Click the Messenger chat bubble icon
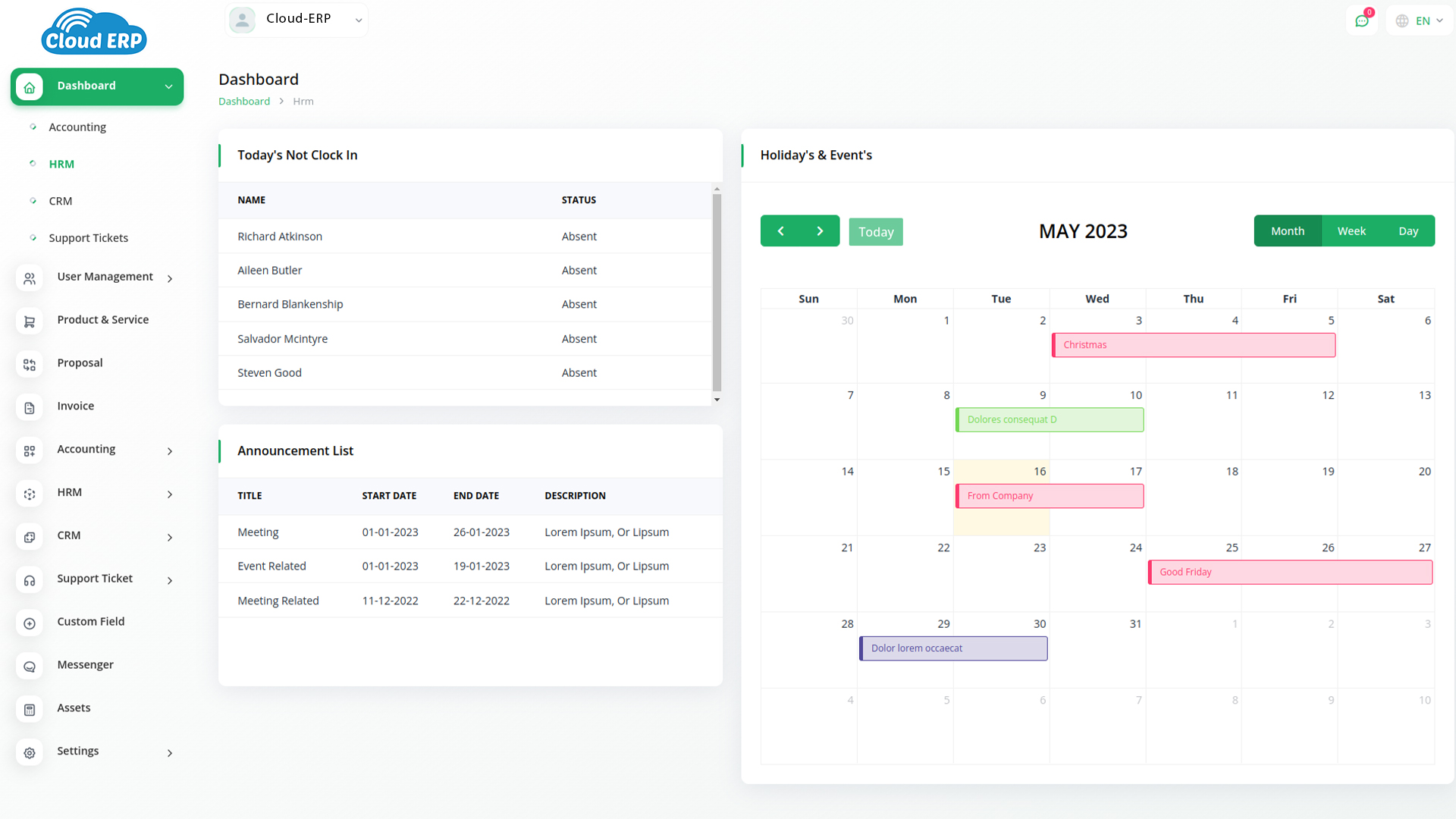Viewport: 1456px width, 819px height. click(x=30, y=667)
